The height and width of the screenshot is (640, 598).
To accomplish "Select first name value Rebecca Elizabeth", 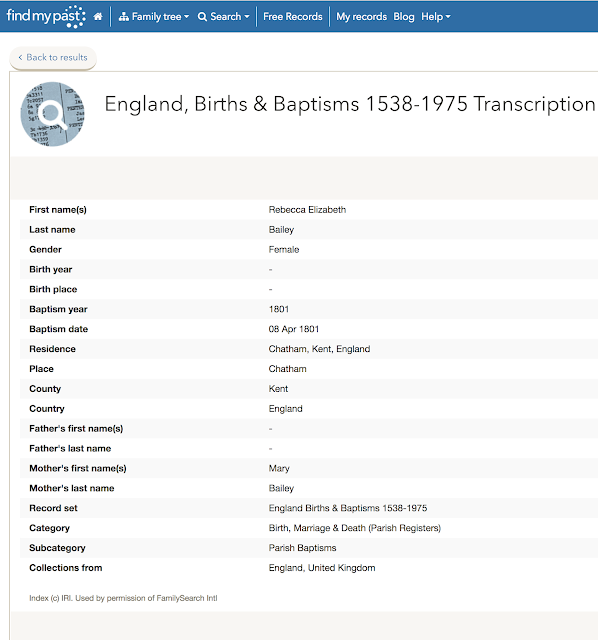I will point(307,210).
